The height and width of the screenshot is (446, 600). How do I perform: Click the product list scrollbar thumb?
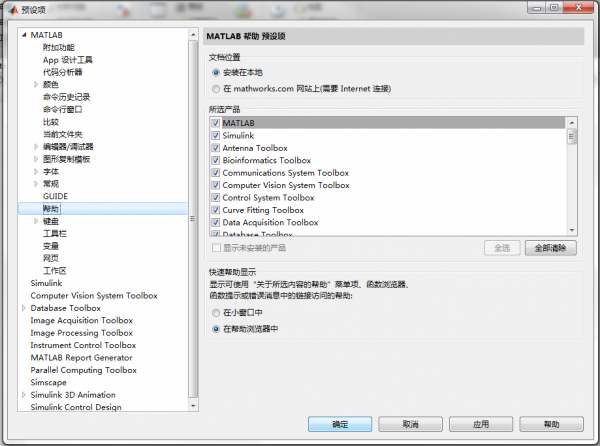(572, 136)
